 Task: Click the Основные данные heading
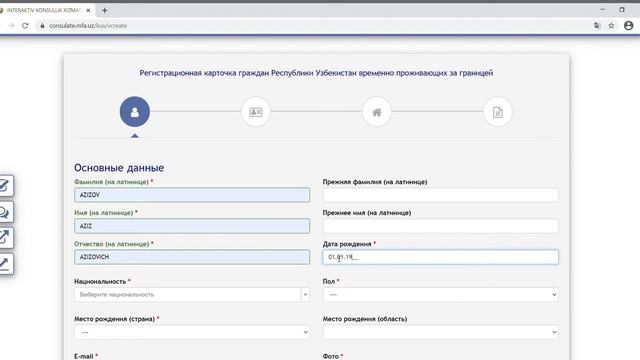(x=119, y=168)
